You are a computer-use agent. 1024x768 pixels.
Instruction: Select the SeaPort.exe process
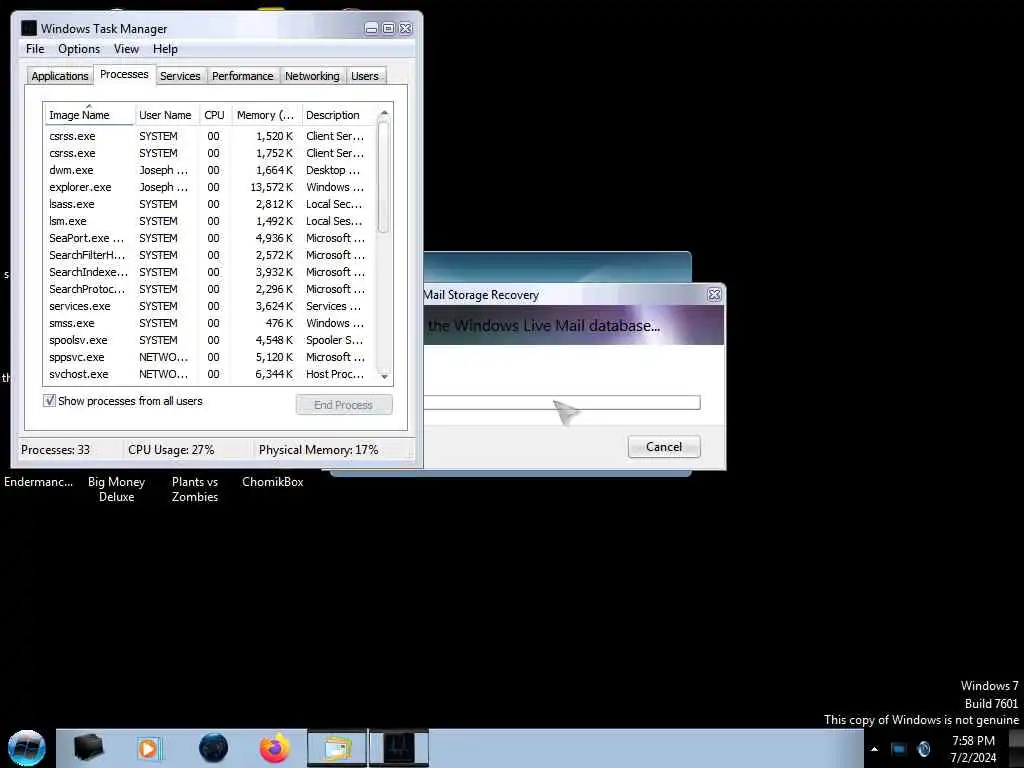tap(210, 238)
